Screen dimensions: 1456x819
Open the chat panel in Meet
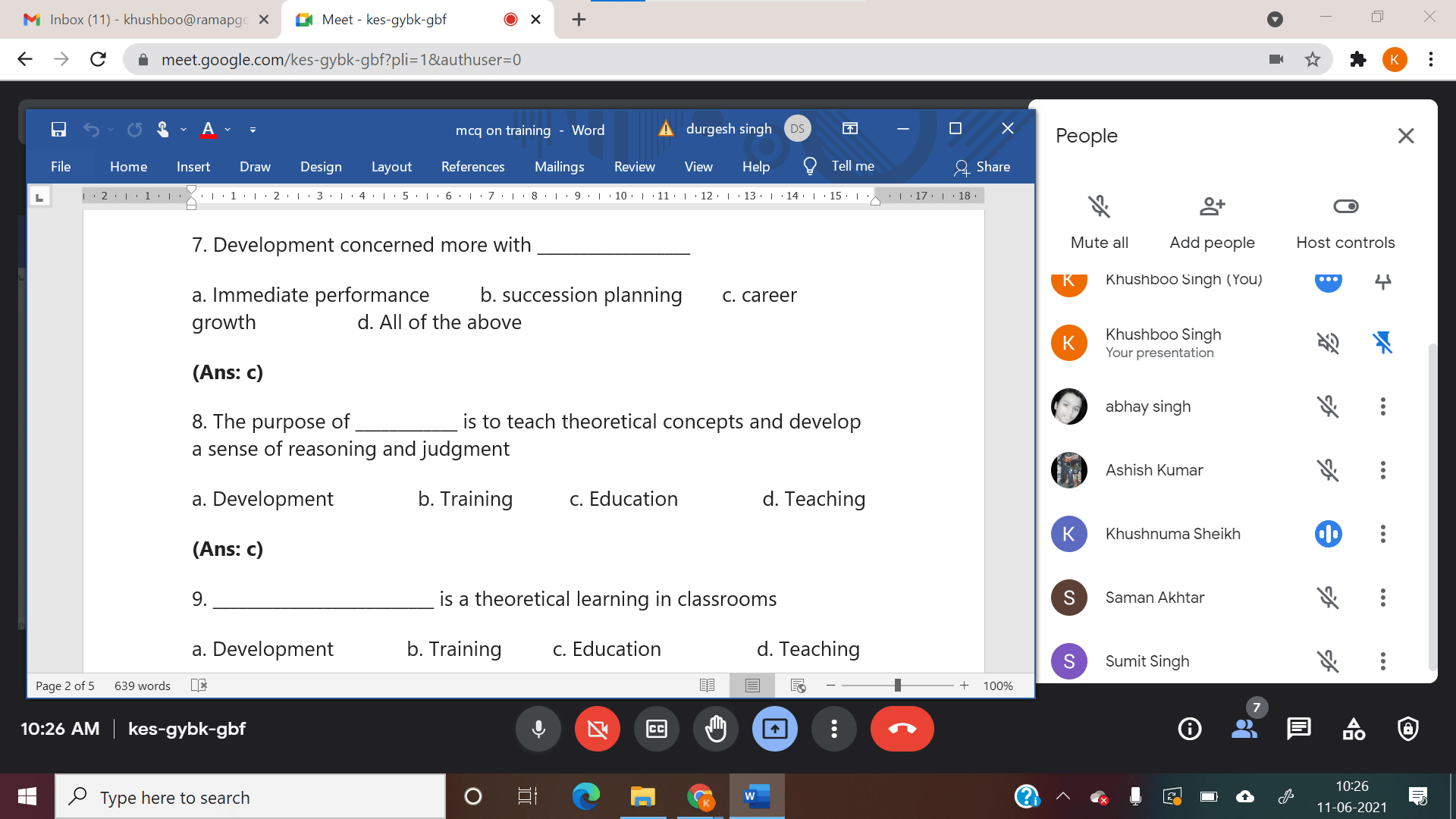[x=1299, y=729]
